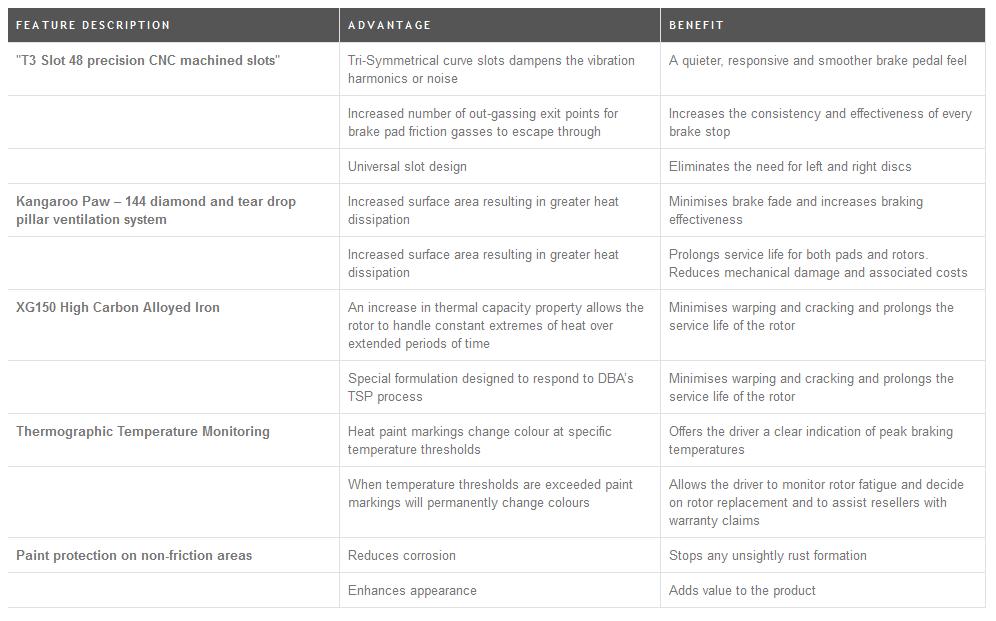Click the Eliminates need for left and right discs text
This screenshot has height=621, width=996.
(790, 167)
